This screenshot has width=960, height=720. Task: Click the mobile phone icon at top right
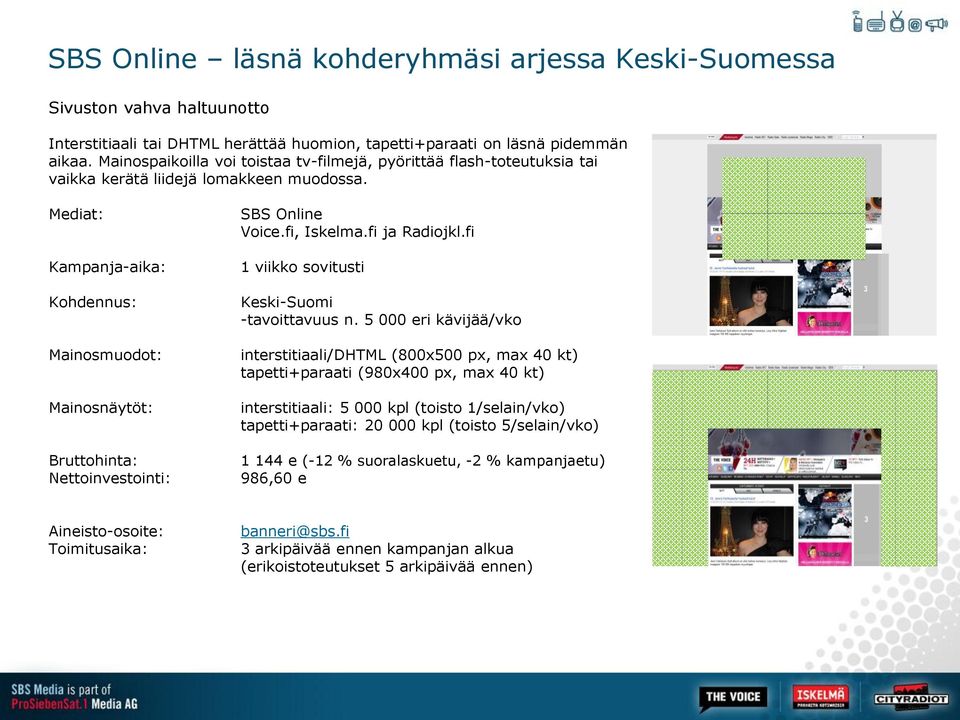[858, 22]
